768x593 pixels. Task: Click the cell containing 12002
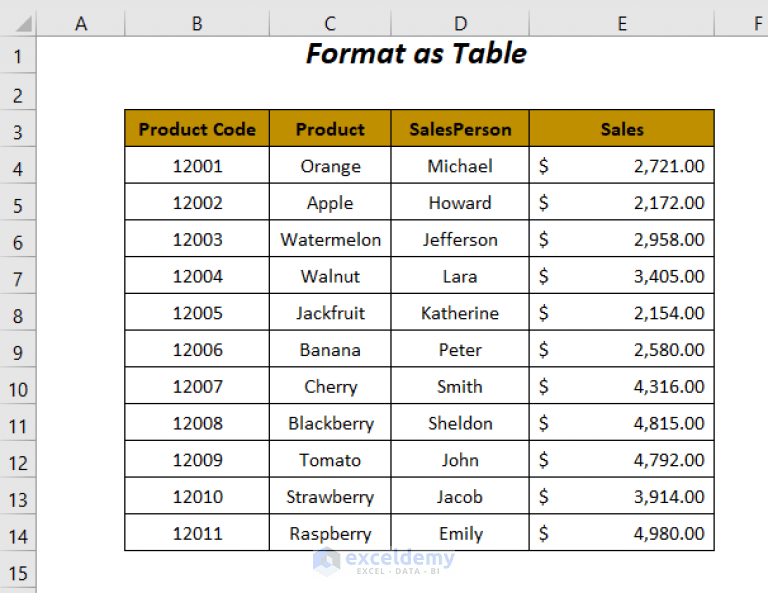click(197, 202)
